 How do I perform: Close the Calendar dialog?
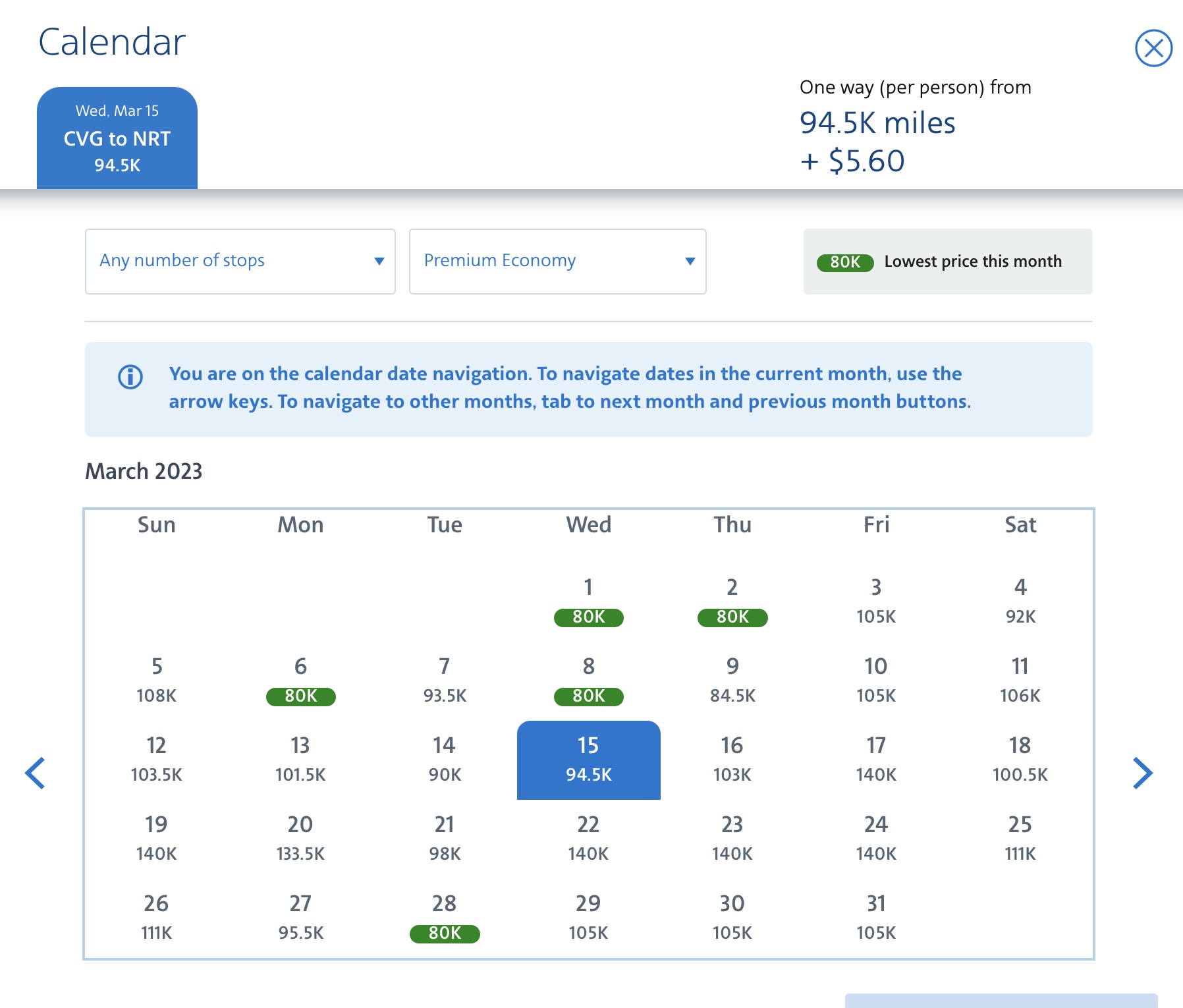tap(1153, 48)
